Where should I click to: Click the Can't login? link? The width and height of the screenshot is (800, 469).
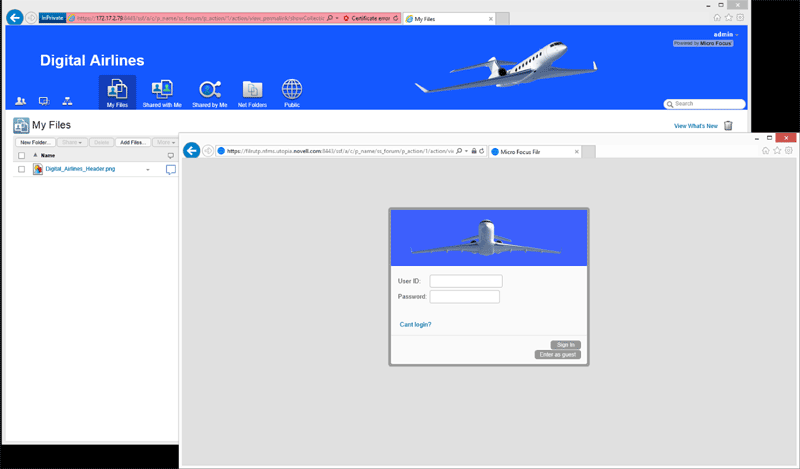415,325
